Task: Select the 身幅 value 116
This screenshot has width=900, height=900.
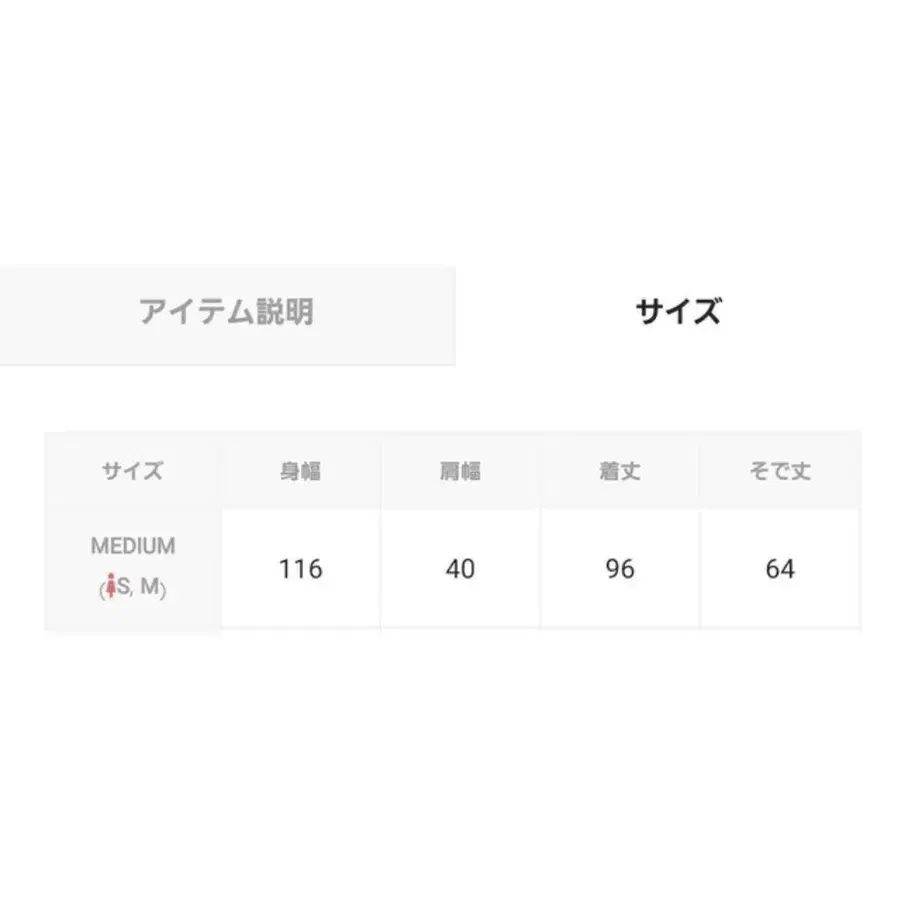Action: click(x=300, y=568)
